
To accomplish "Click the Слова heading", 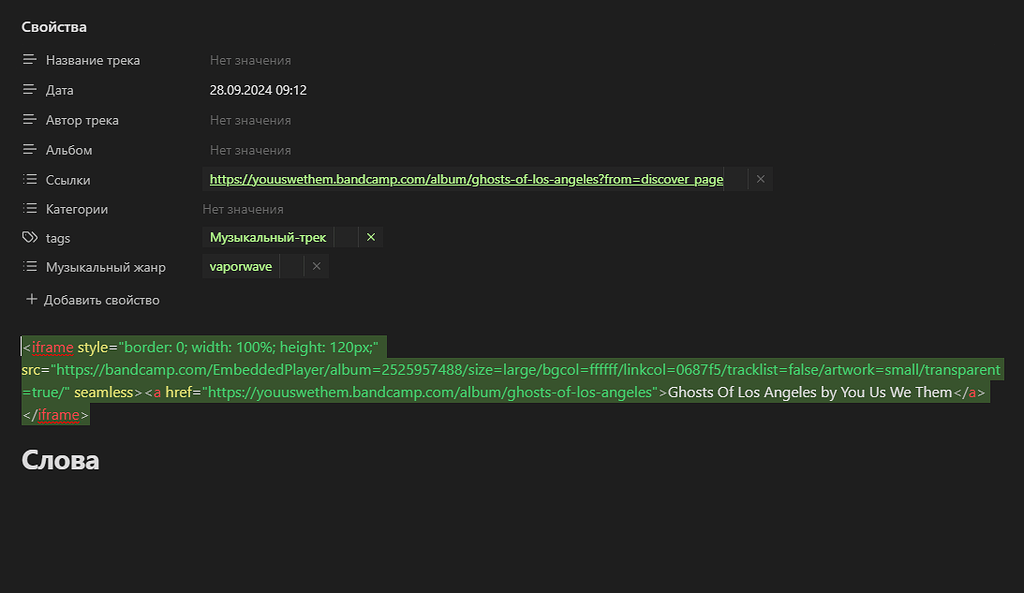I will [59, 460].
